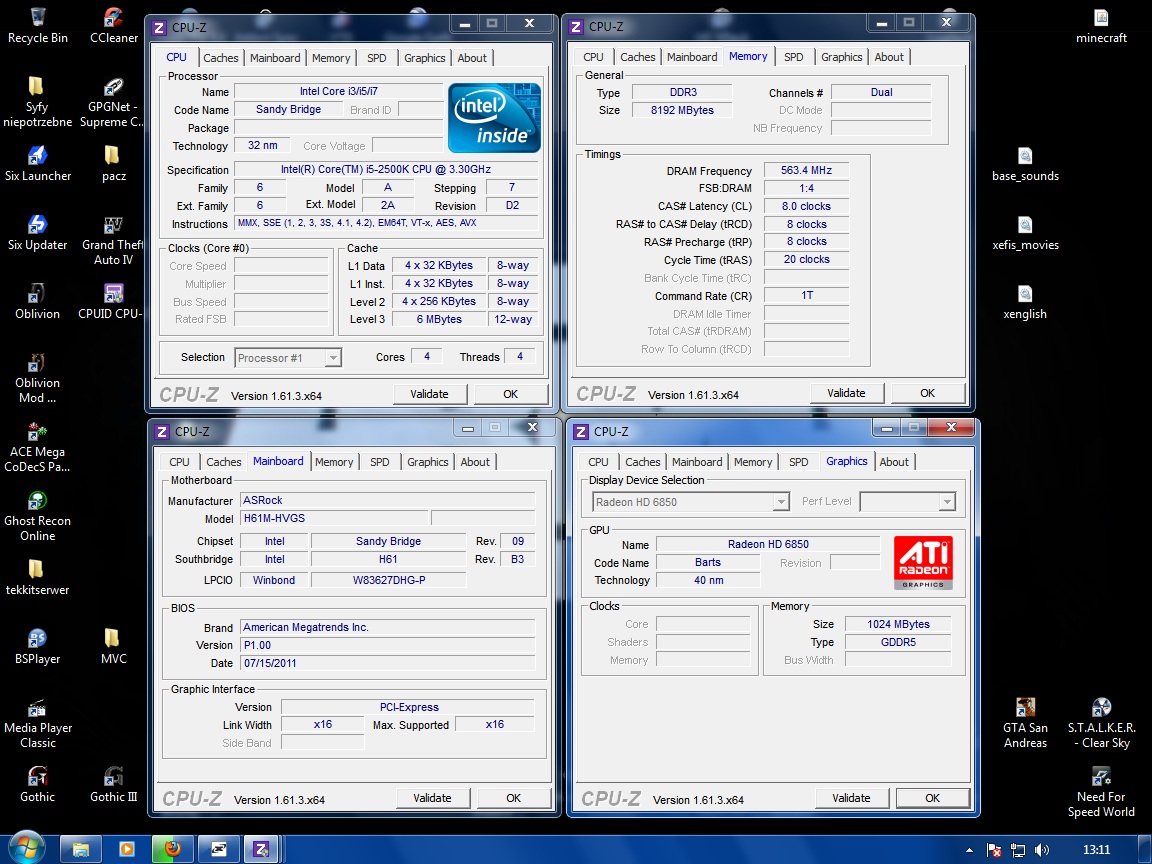Open CPUID CPU-Z desktop shortcut

112,302
